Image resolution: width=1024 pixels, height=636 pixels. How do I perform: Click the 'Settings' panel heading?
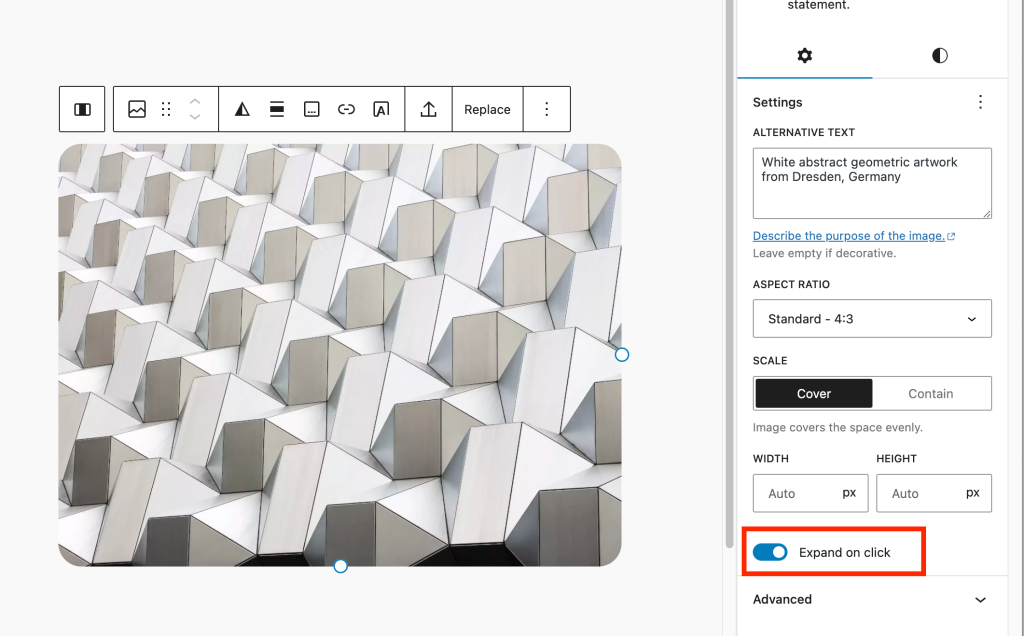[778, 102]
